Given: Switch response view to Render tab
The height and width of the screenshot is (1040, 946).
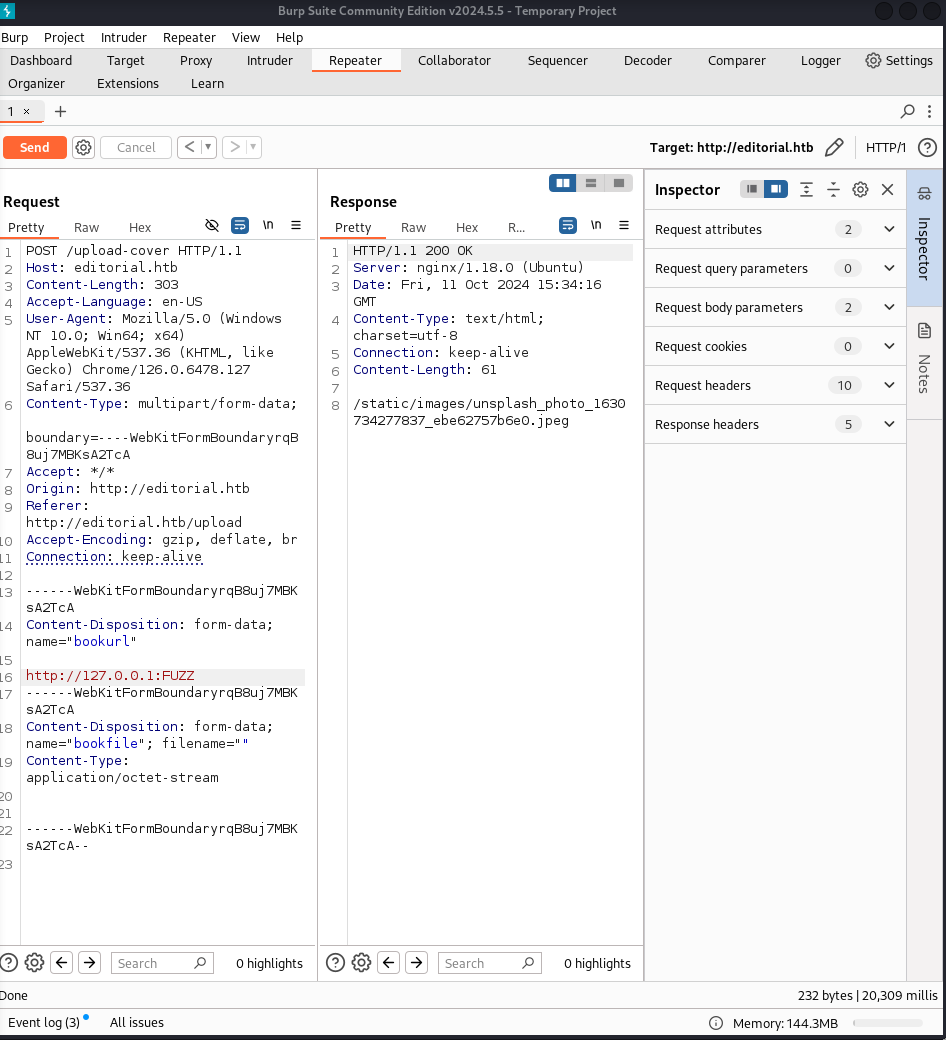Looking at the screenshot, I should [x=516, y=228].
